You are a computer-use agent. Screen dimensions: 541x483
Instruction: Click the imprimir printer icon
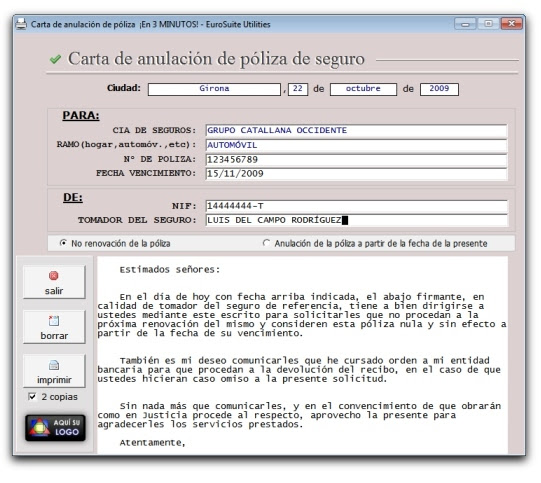point(54,365)
